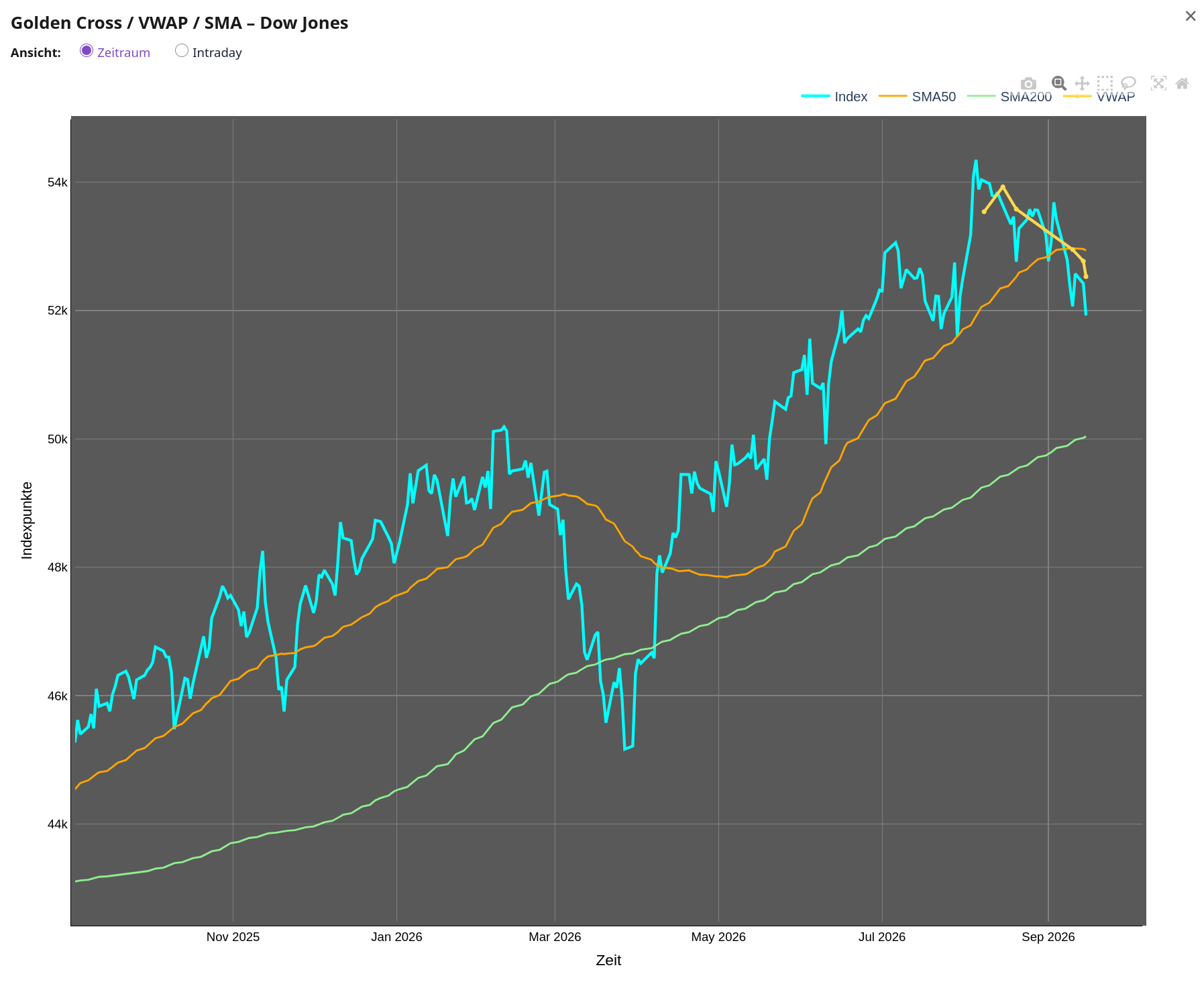Screen dimensions: 1204x984
Task: Click the Zeitraum label text
Action: pos(123,52)
